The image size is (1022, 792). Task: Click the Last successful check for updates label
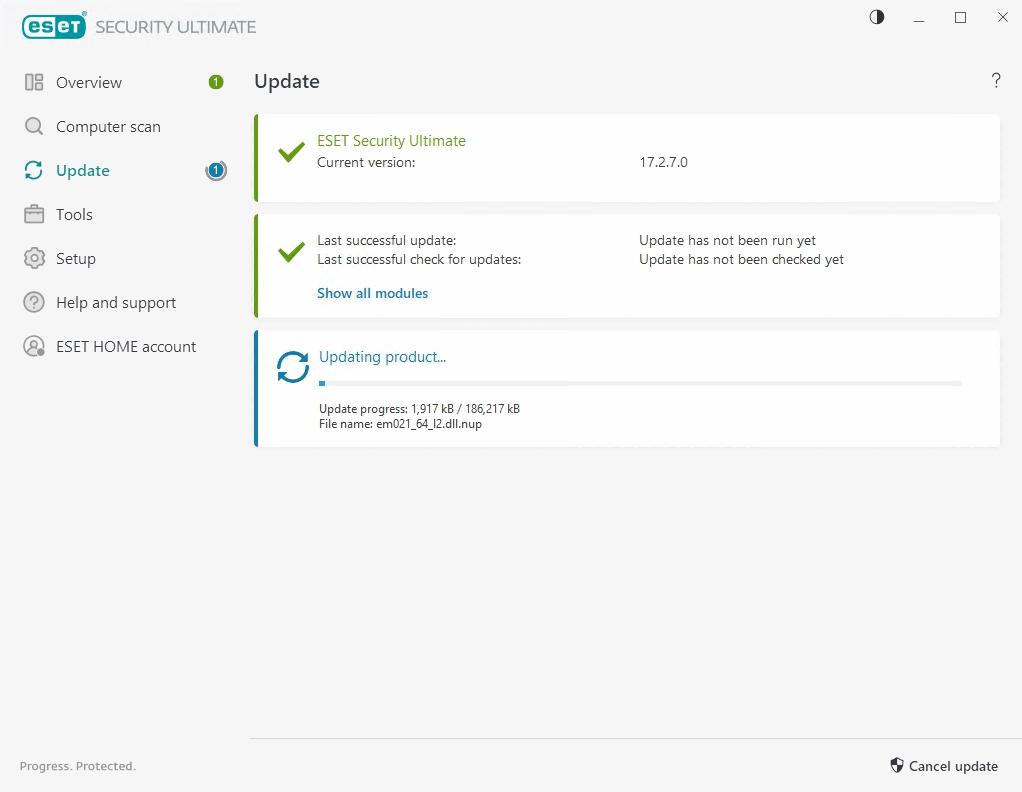click(419, 259)
